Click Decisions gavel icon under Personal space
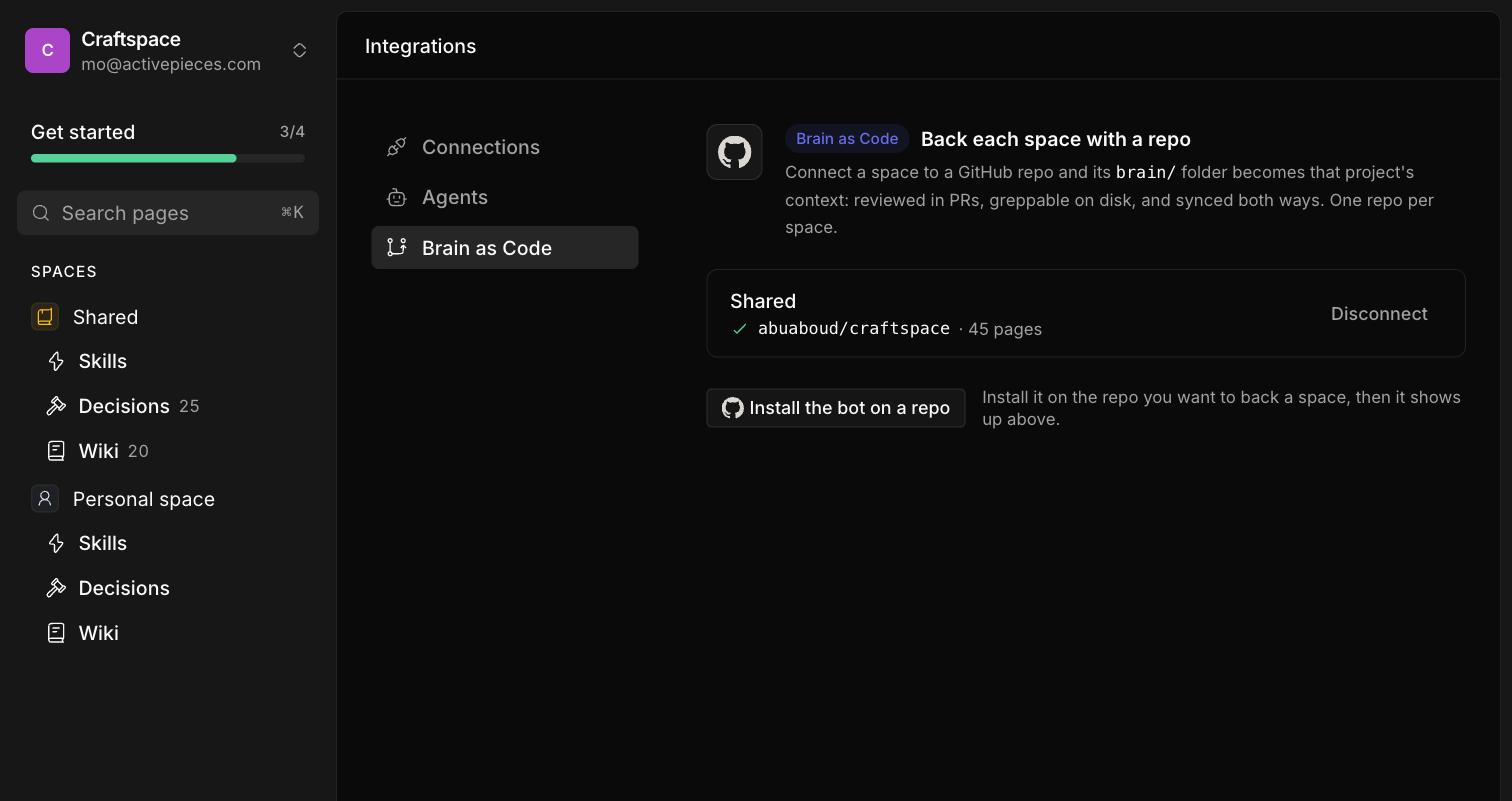 [x=57, y=588]
